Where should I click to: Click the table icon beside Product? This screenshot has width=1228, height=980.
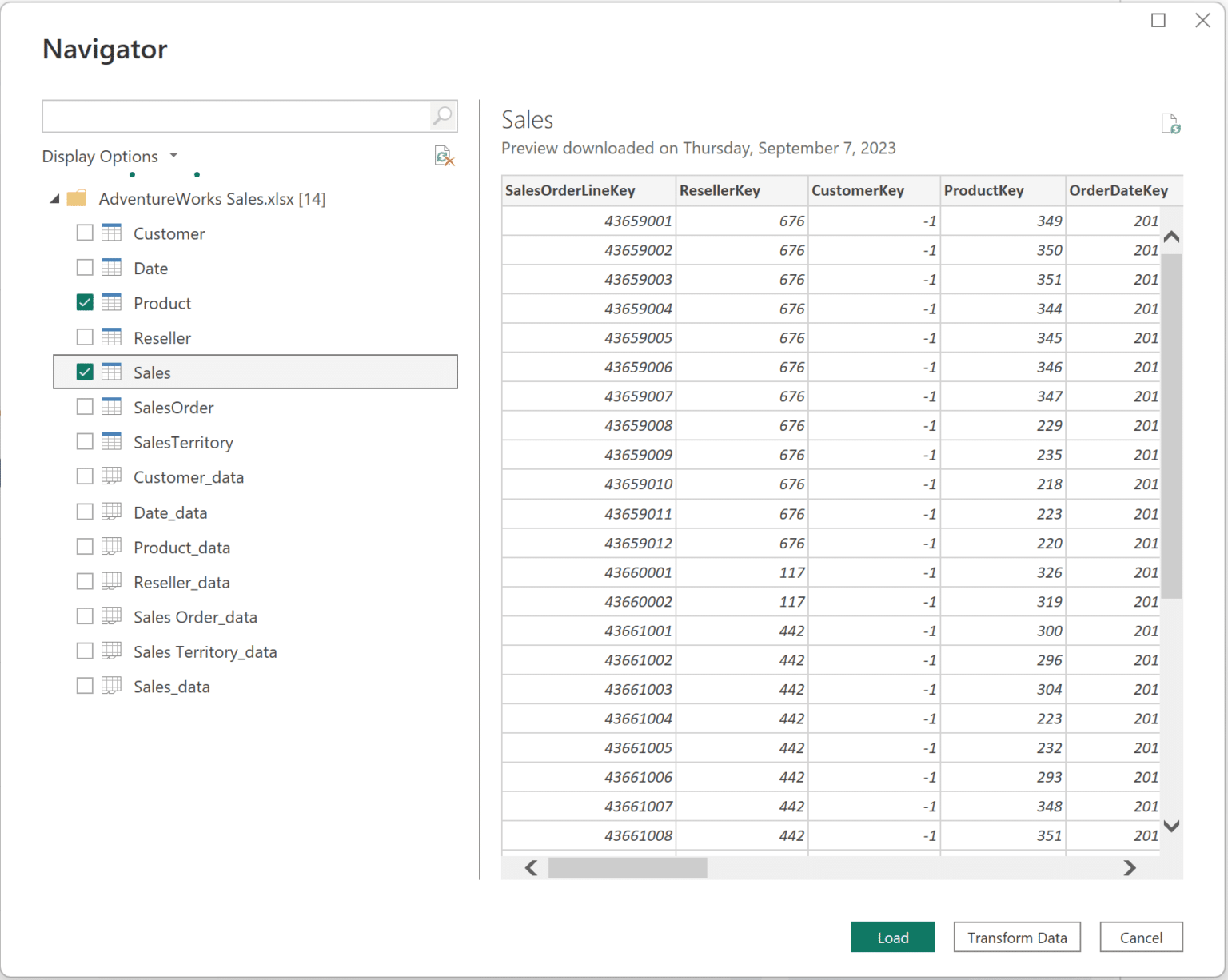(x=110, y=302)
